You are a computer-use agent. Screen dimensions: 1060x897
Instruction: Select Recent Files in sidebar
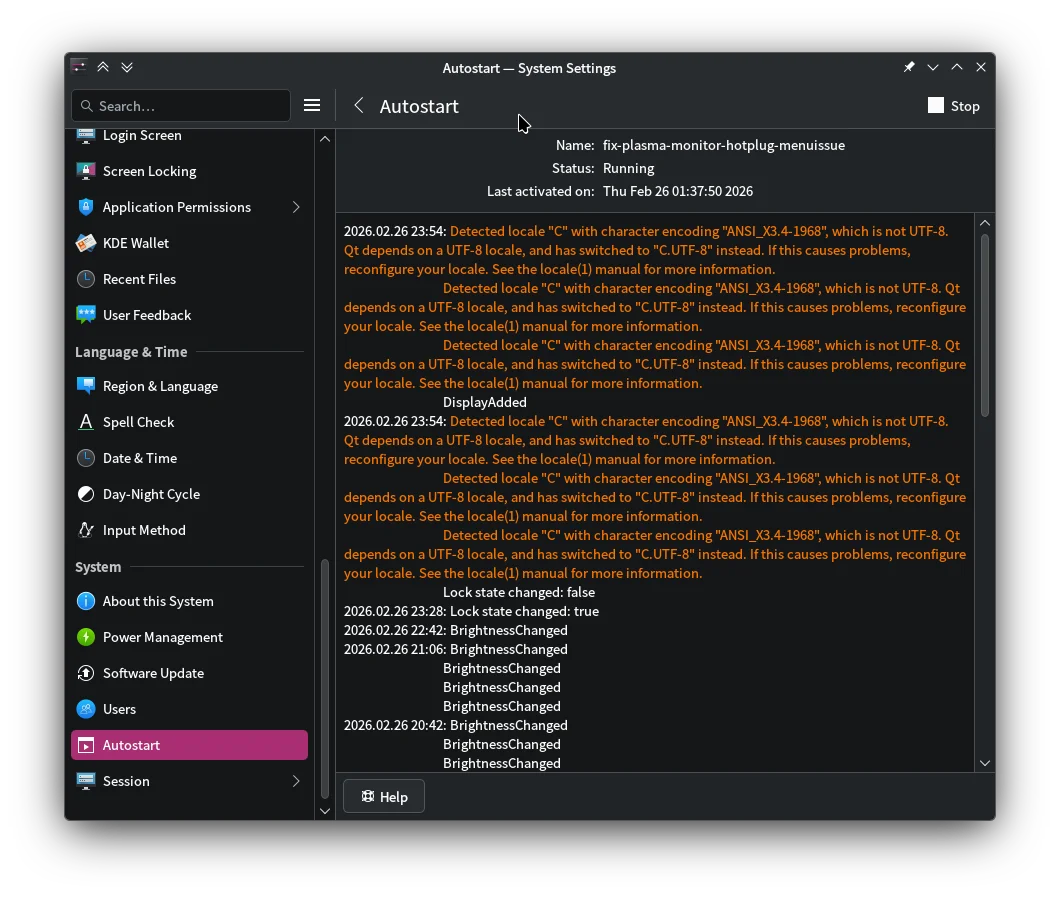[x=139, y=279]
